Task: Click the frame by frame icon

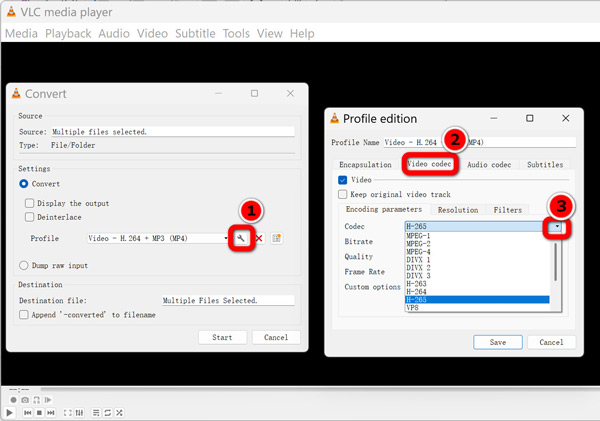Action: (48, 400)
